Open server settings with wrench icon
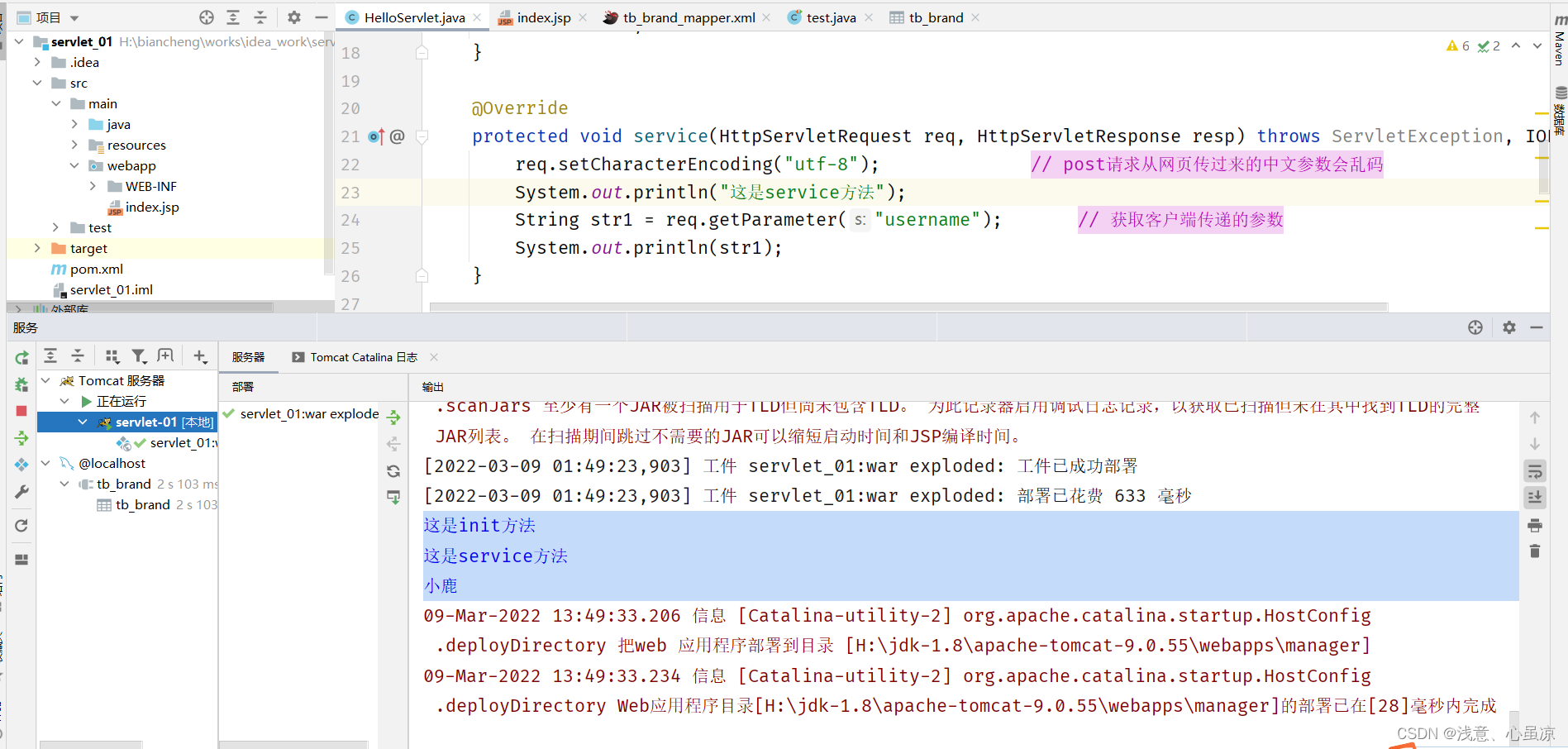The width and height of the screenshot is (1568, 749). tap(21, 492)
